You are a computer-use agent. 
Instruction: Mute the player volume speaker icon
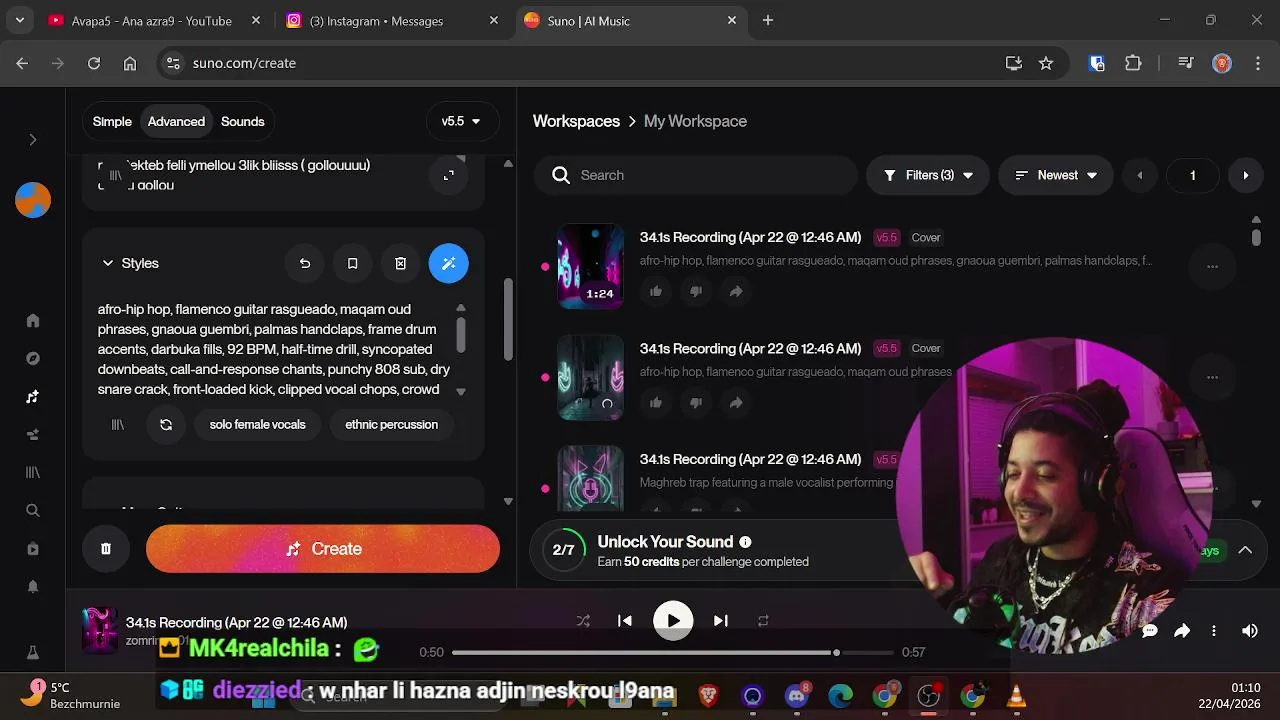click(1250, 631)
